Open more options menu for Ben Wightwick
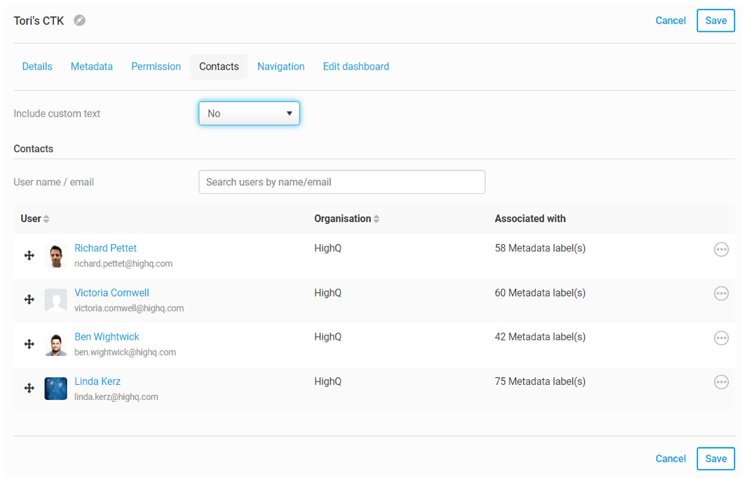Viewport: 743px width, 478px height. click(x=721, y=338)
